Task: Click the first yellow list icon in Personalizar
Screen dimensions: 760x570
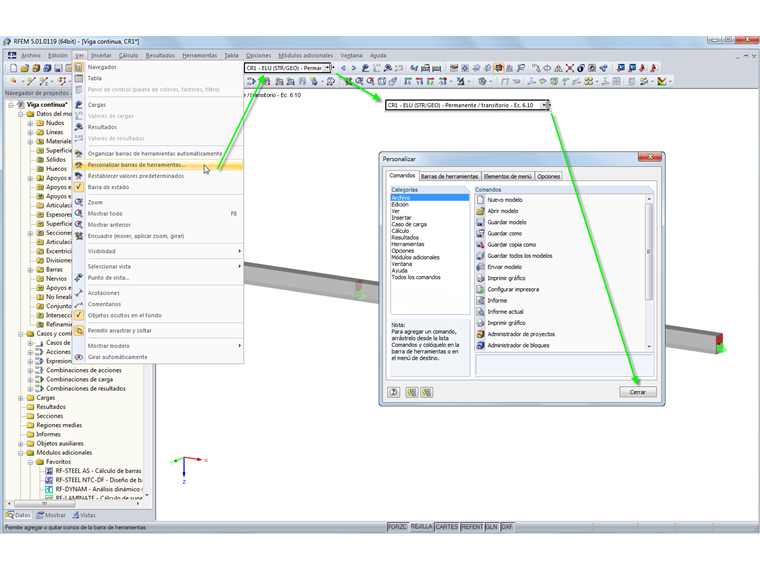Action: (x=412, y=392)
